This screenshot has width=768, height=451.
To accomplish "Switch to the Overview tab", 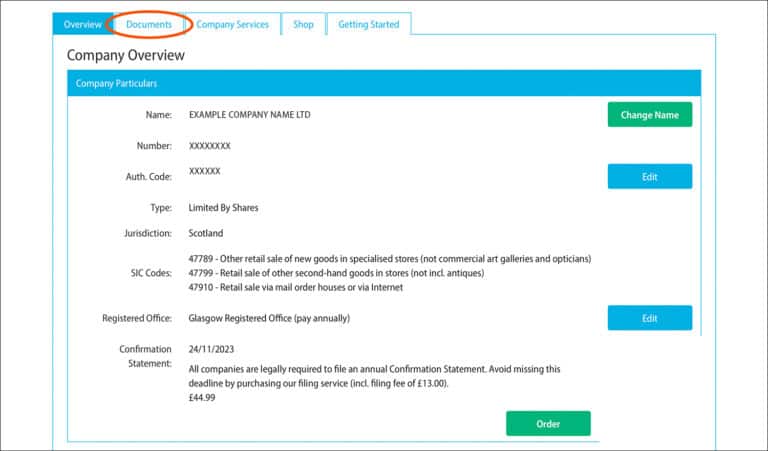I will (82, 24).
